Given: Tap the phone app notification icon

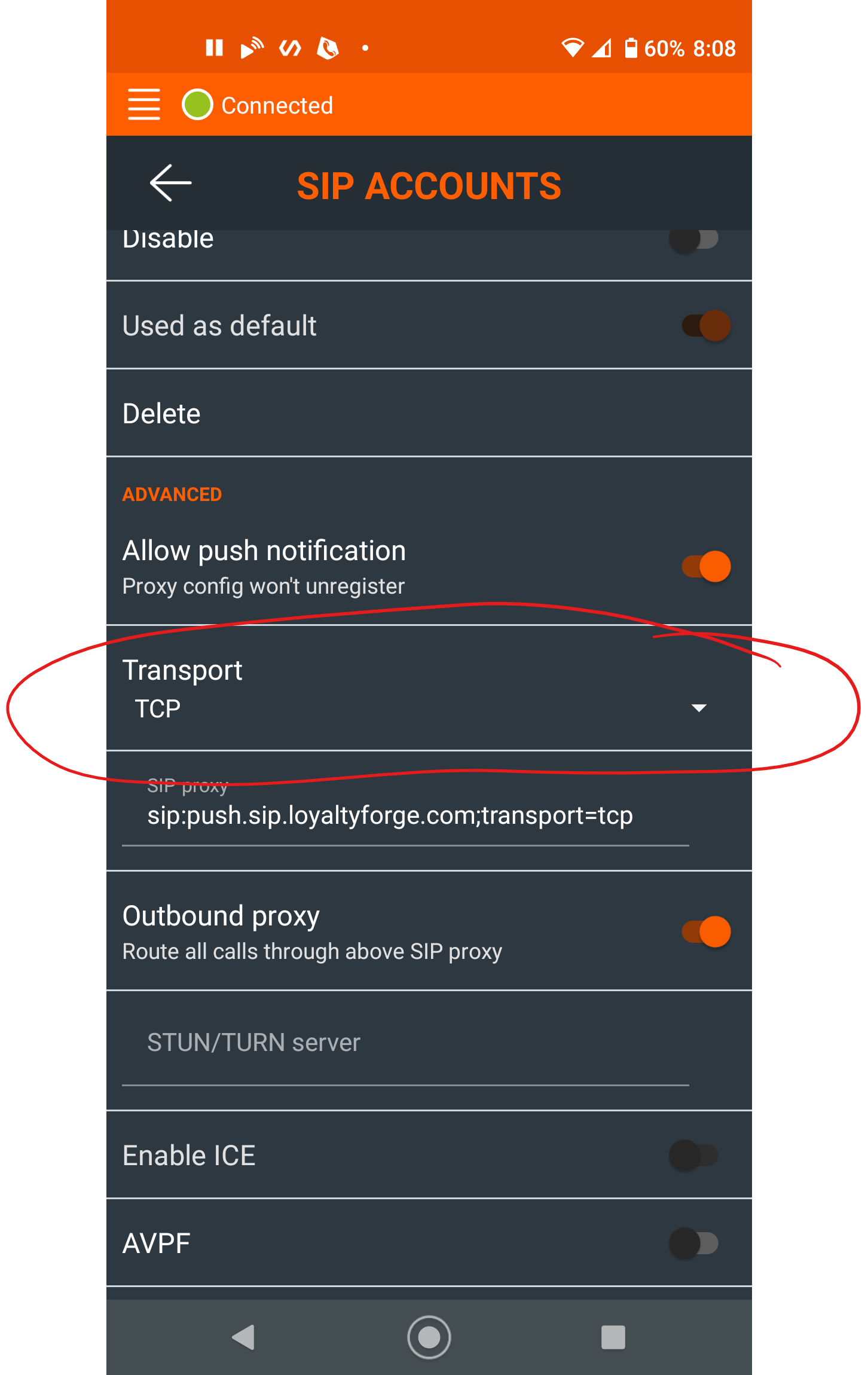Looking at the screenshot, I should click(328, 48).
